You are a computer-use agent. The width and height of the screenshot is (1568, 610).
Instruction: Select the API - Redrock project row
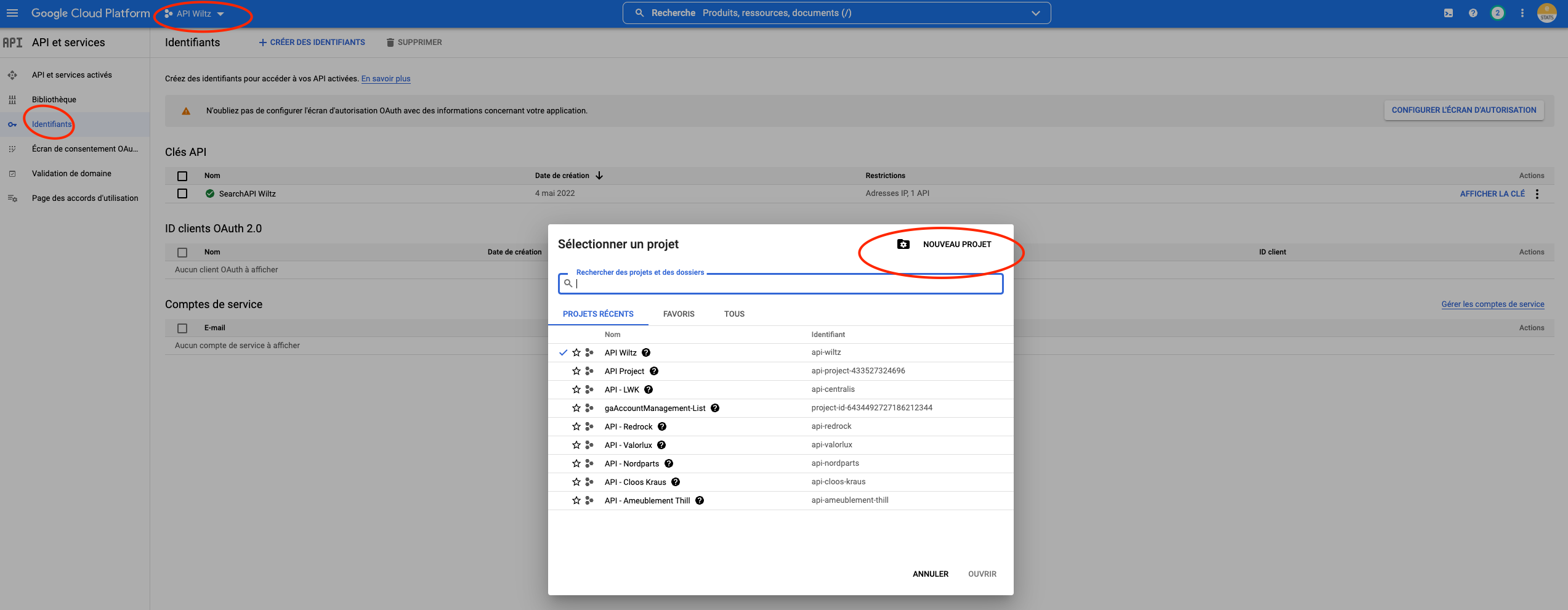(x=781, y=426)
